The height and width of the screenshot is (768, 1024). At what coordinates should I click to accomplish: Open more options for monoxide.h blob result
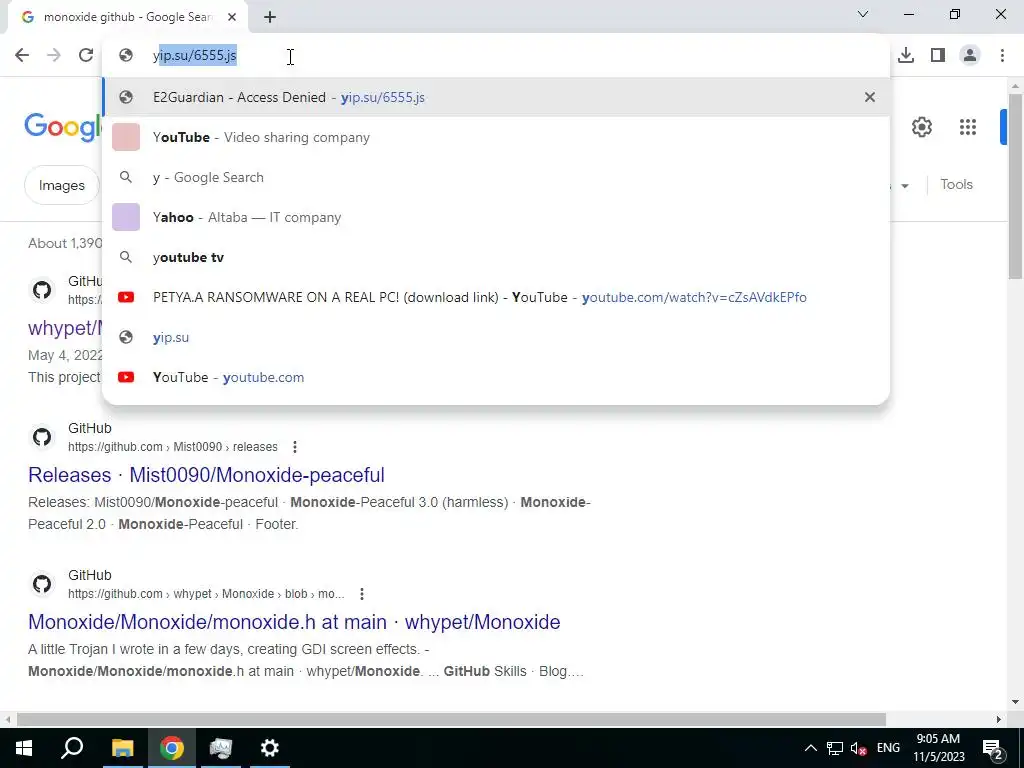(x=362, y=594)
